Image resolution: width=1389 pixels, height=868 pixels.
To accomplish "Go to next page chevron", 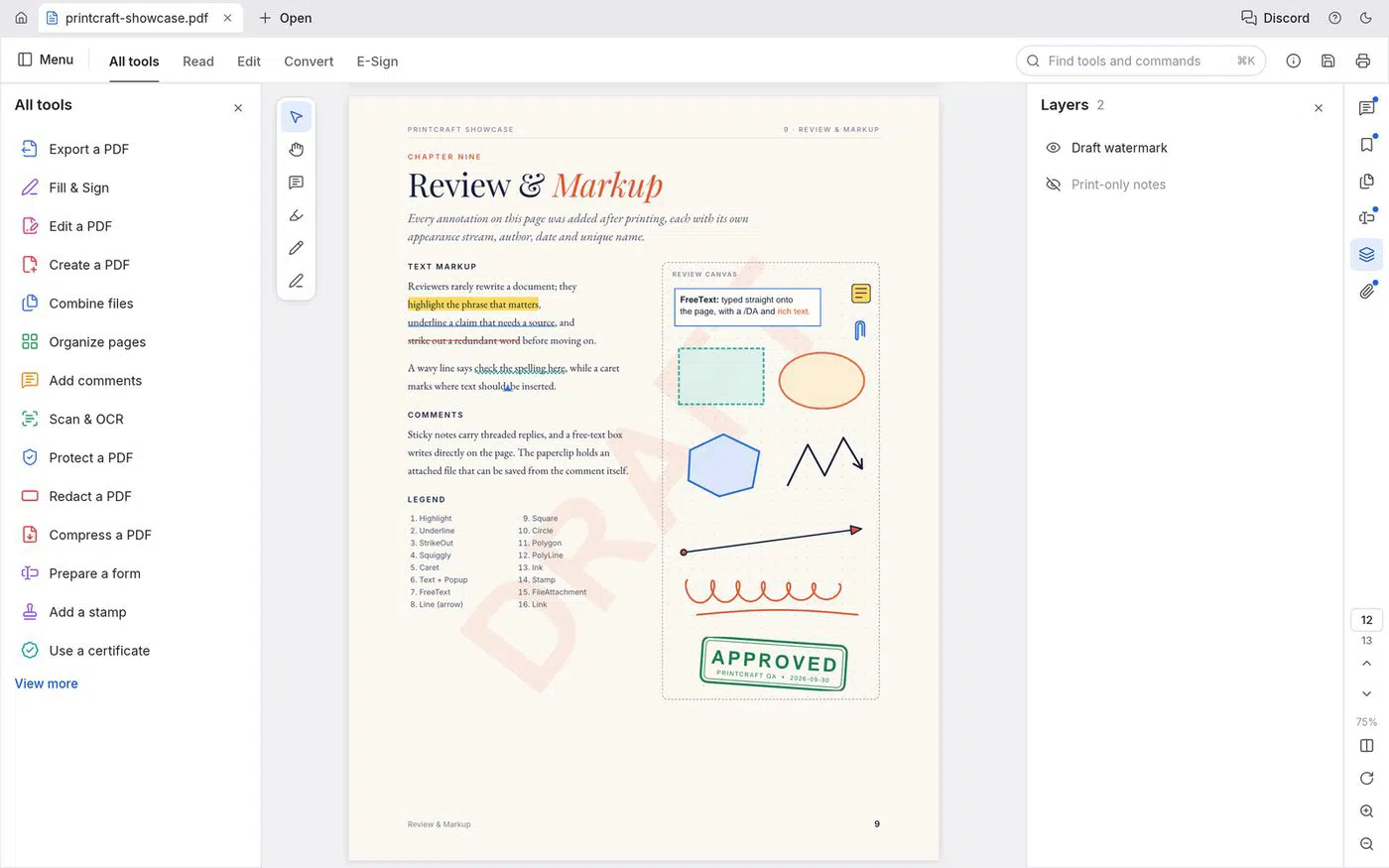I will coord(1366,694).
